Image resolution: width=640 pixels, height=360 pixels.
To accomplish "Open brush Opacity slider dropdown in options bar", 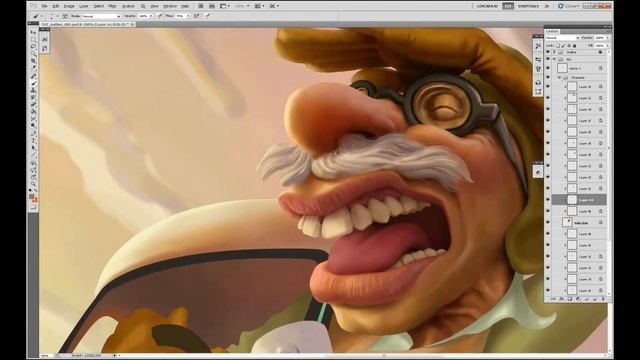I will click(151, 16).
